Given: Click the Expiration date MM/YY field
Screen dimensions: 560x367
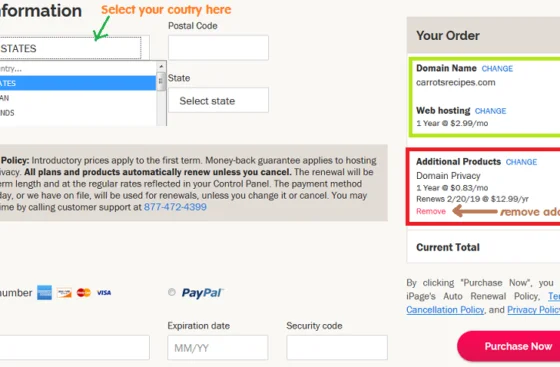Looking at the screenshot, I should pyautogui.click(x=218, y=347).
